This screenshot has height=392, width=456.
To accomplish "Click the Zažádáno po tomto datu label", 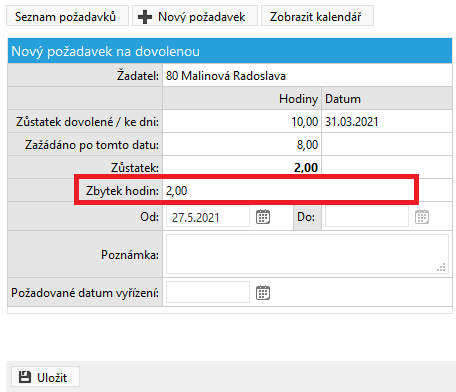I will point(92,145).
